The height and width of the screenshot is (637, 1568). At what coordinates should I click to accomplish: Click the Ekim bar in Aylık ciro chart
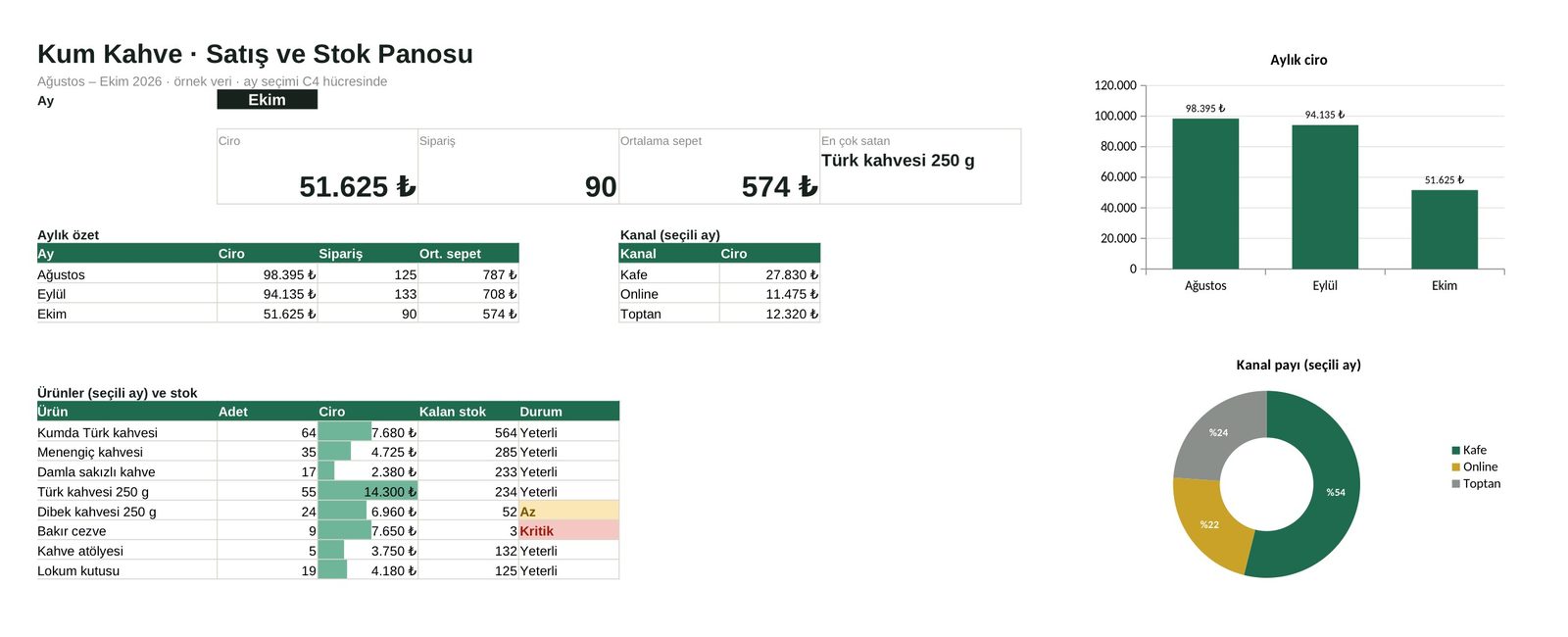1445,229
